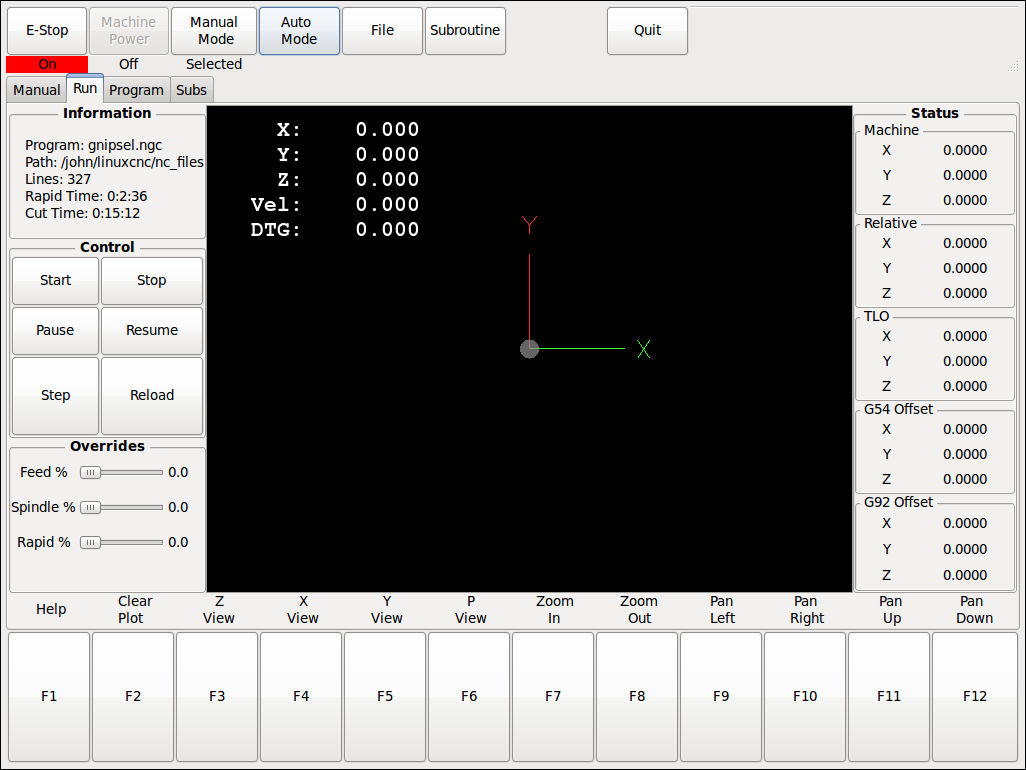1026x770 pixels.
Task: Click the grey tool marker in plot
Action: [x=529, y=349]
